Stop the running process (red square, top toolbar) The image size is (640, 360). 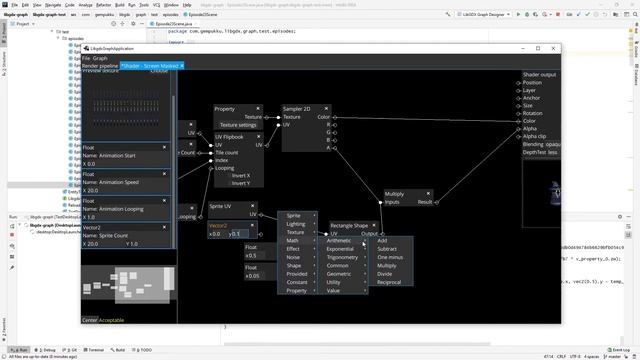point(558,14)
